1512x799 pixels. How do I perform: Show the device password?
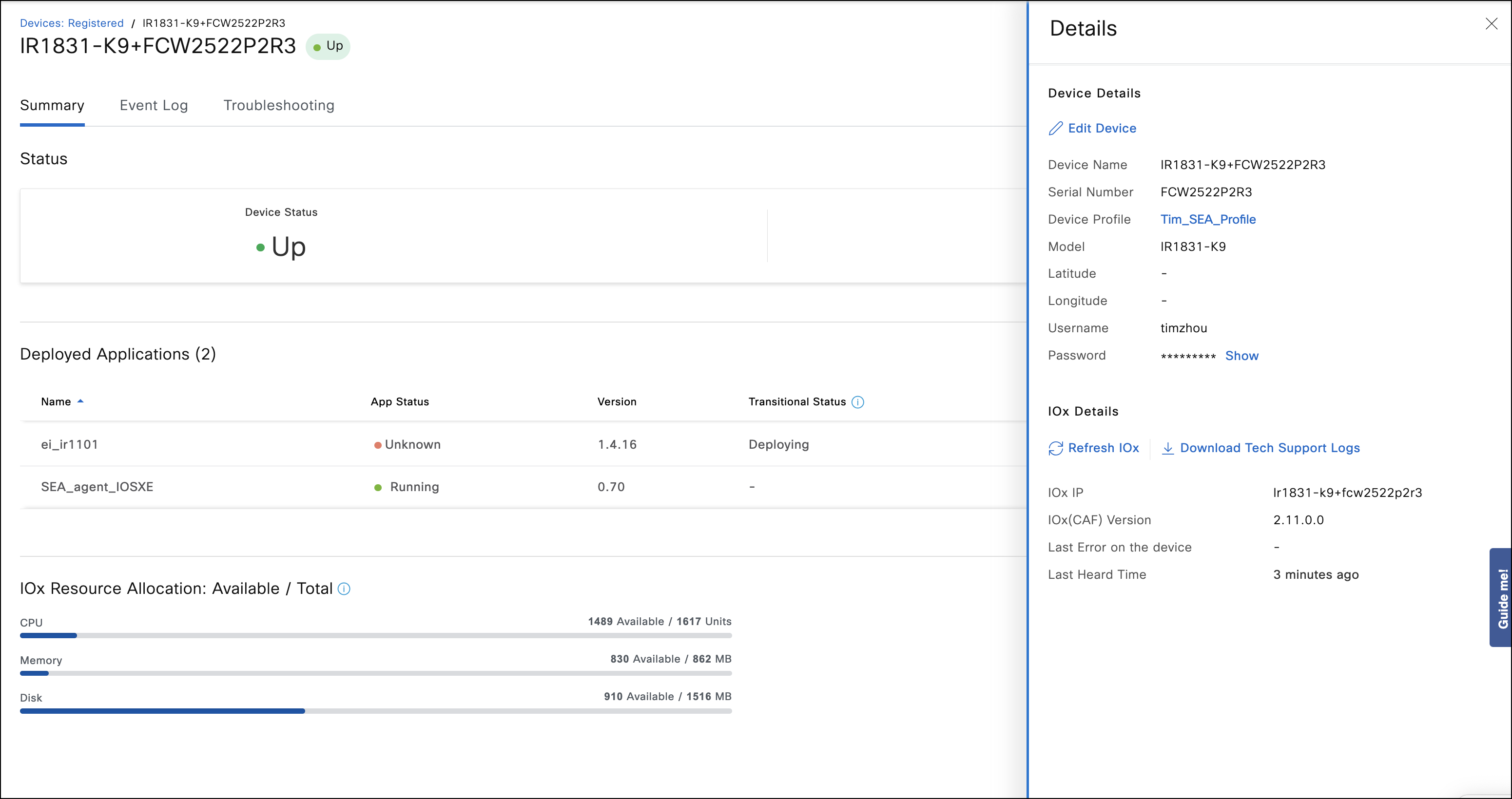(x=1242, y=356)
